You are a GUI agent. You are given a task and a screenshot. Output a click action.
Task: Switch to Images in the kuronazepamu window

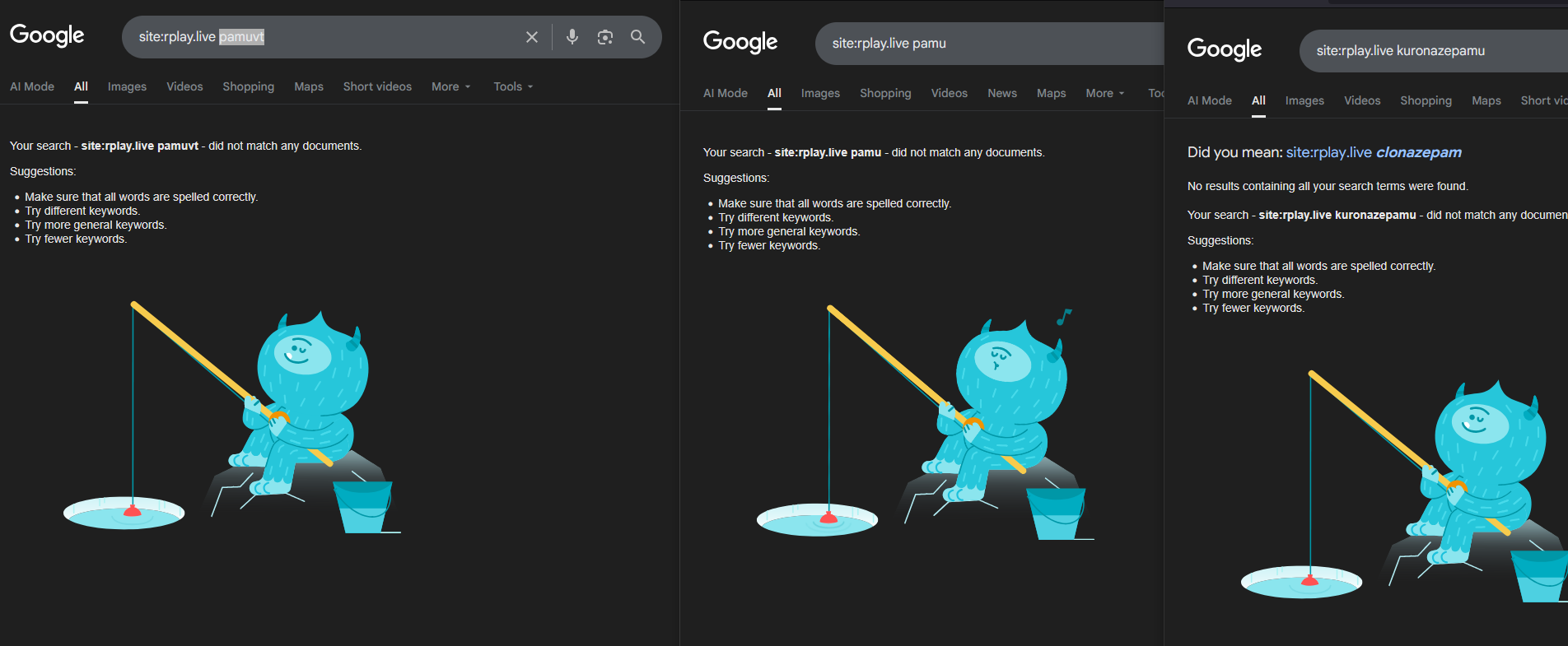pyautogui.click(x=1304, y=100)
